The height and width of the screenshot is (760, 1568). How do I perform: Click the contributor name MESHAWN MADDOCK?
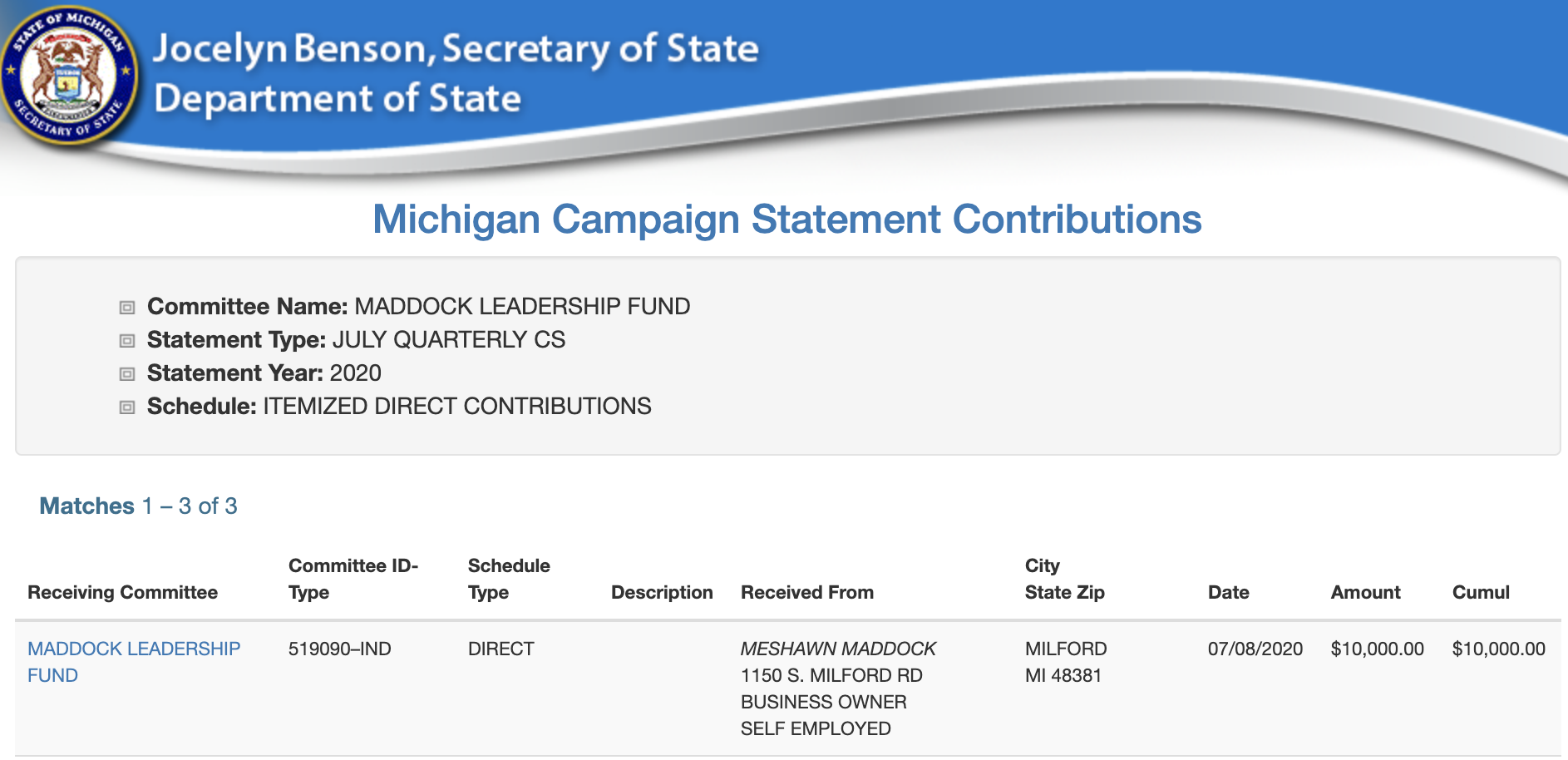(838, 649)
